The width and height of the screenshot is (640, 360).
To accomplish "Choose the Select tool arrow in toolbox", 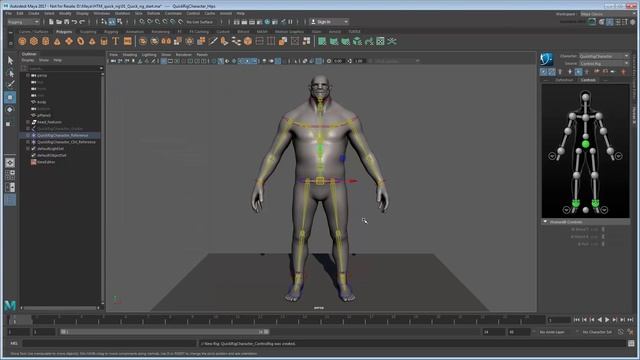I will [10, 61].
